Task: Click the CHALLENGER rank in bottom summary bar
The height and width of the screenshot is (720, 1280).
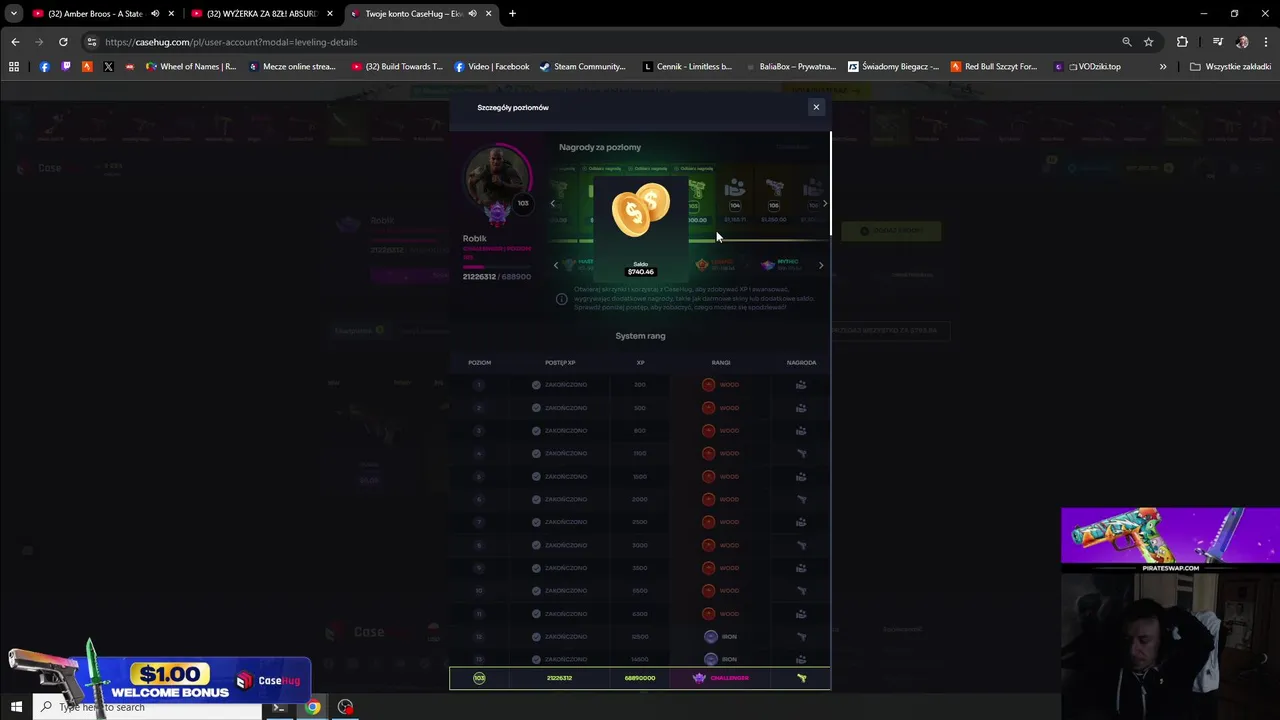Action: (x=721, y=678)
